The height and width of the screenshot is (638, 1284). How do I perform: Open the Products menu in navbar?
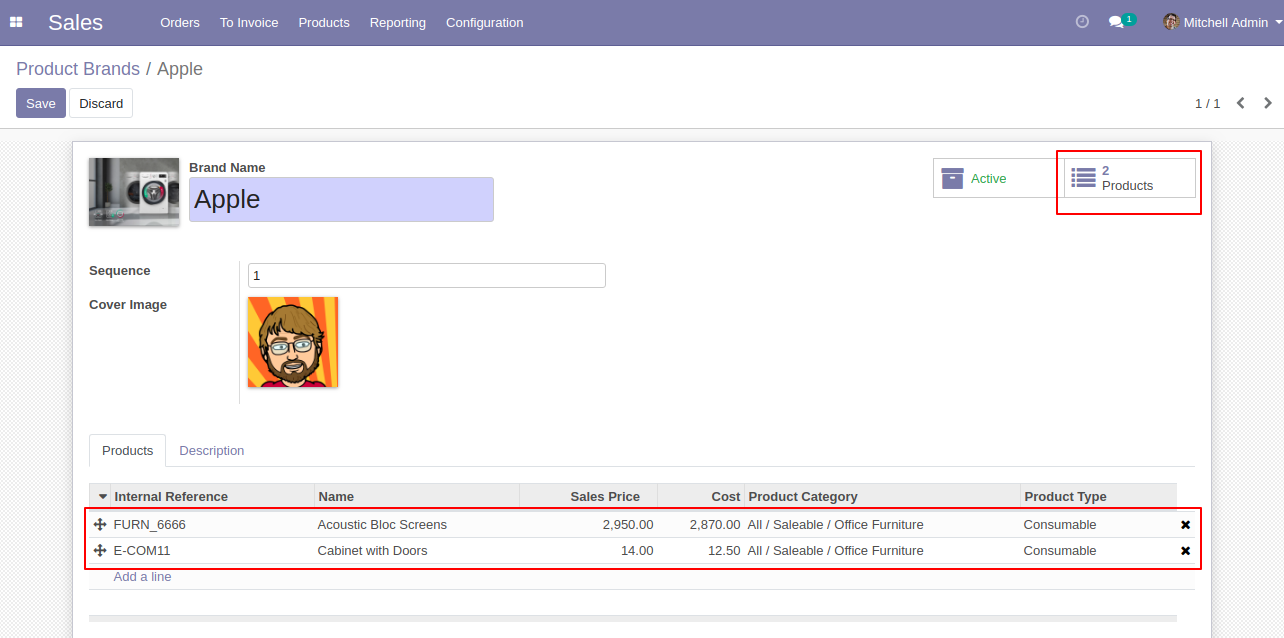point(324,22)
